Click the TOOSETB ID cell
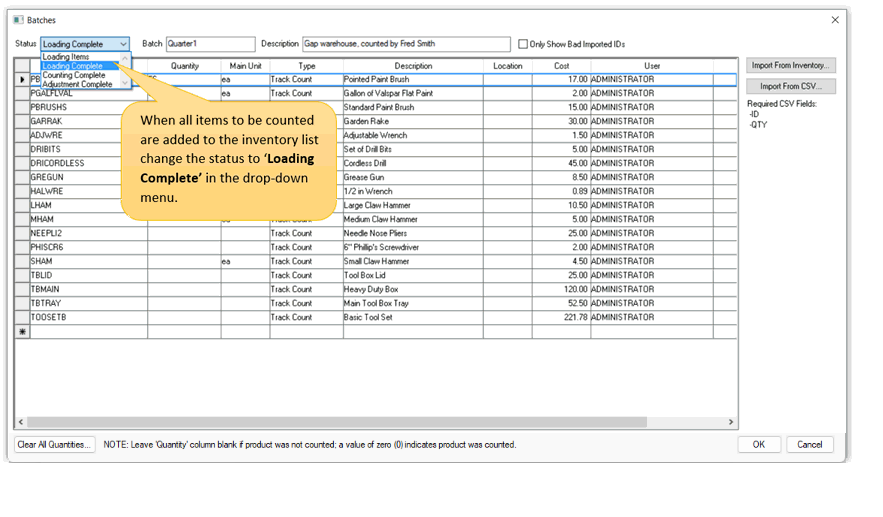This screenshot has height=517, width=883. coord(88,317)
